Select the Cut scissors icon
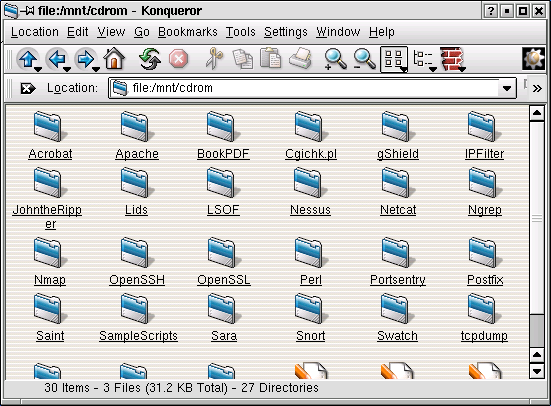The height and width of the screenshot is (406, 551). coord(214,58)
